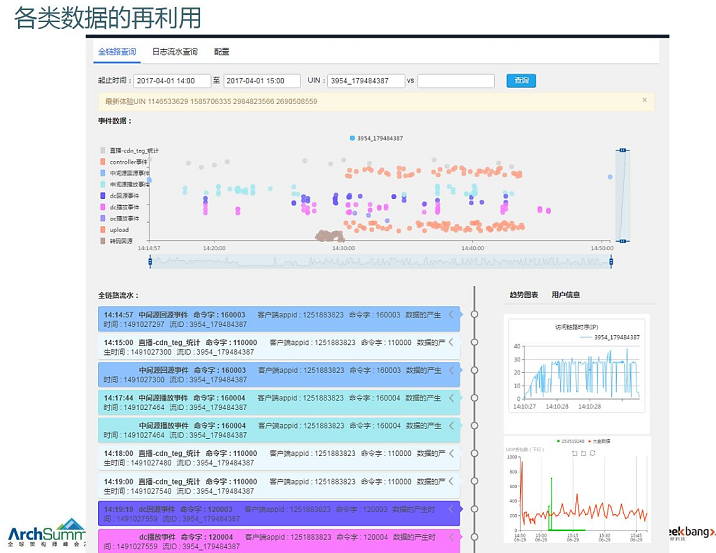The width and height of the screenshot is (716, 553).
Task: Expand the 14:14:57 中间源回源事件 row chevron
Action: pos(451,316)
